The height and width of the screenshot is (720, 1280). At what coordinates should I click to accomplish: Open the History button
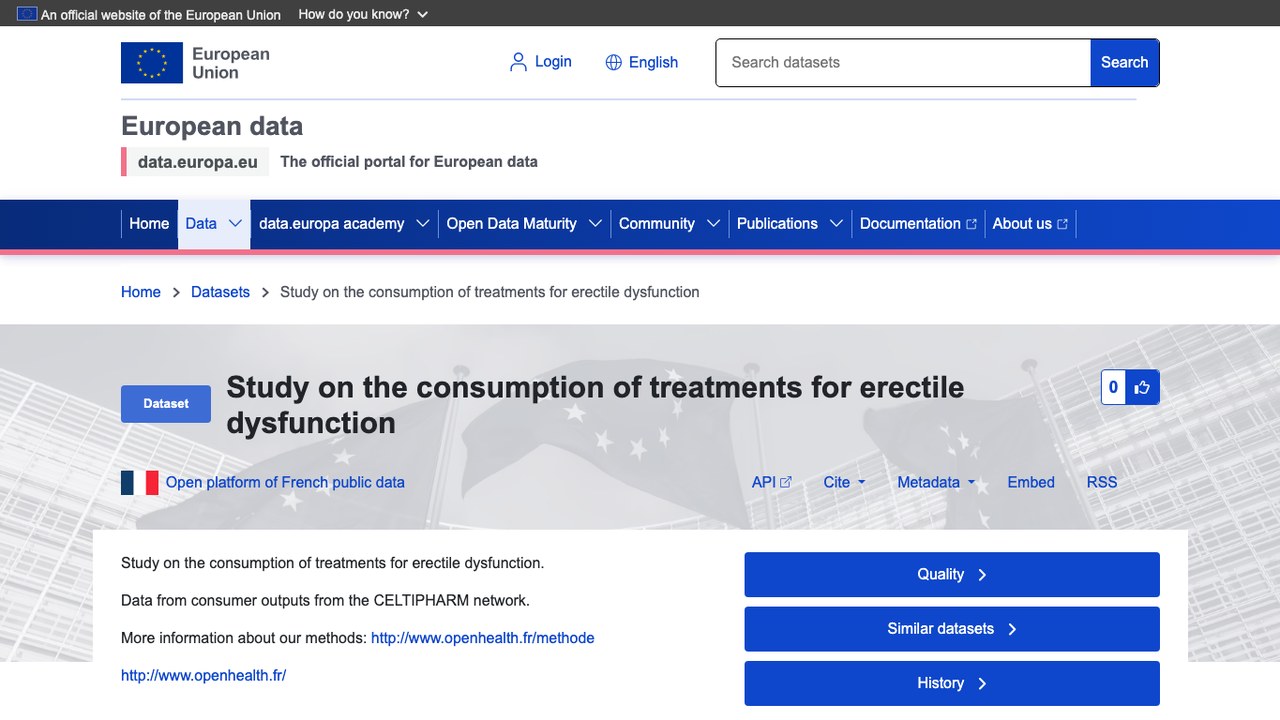(952, 683)
